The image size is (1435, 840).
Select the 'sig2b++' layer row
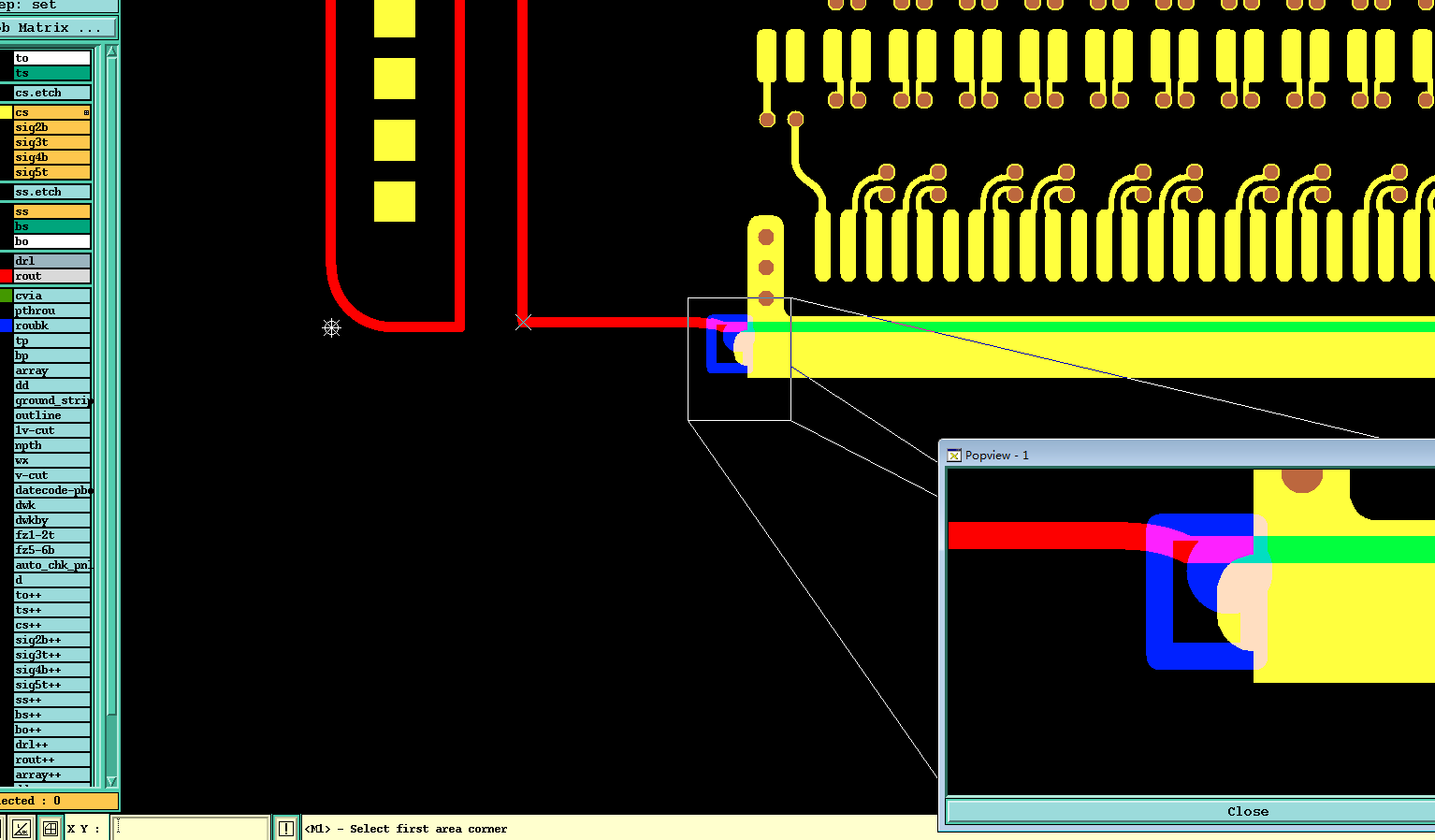pyautogui.click(x=52, y=640)
